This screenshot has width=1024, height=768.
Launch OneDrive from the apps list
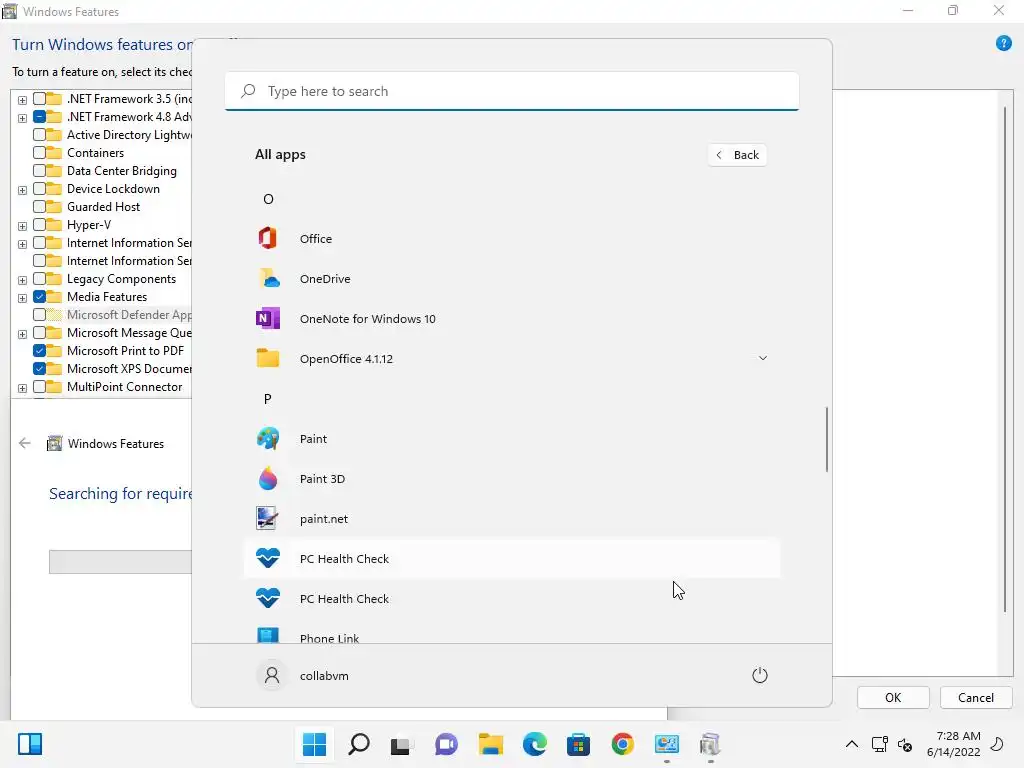511,279
